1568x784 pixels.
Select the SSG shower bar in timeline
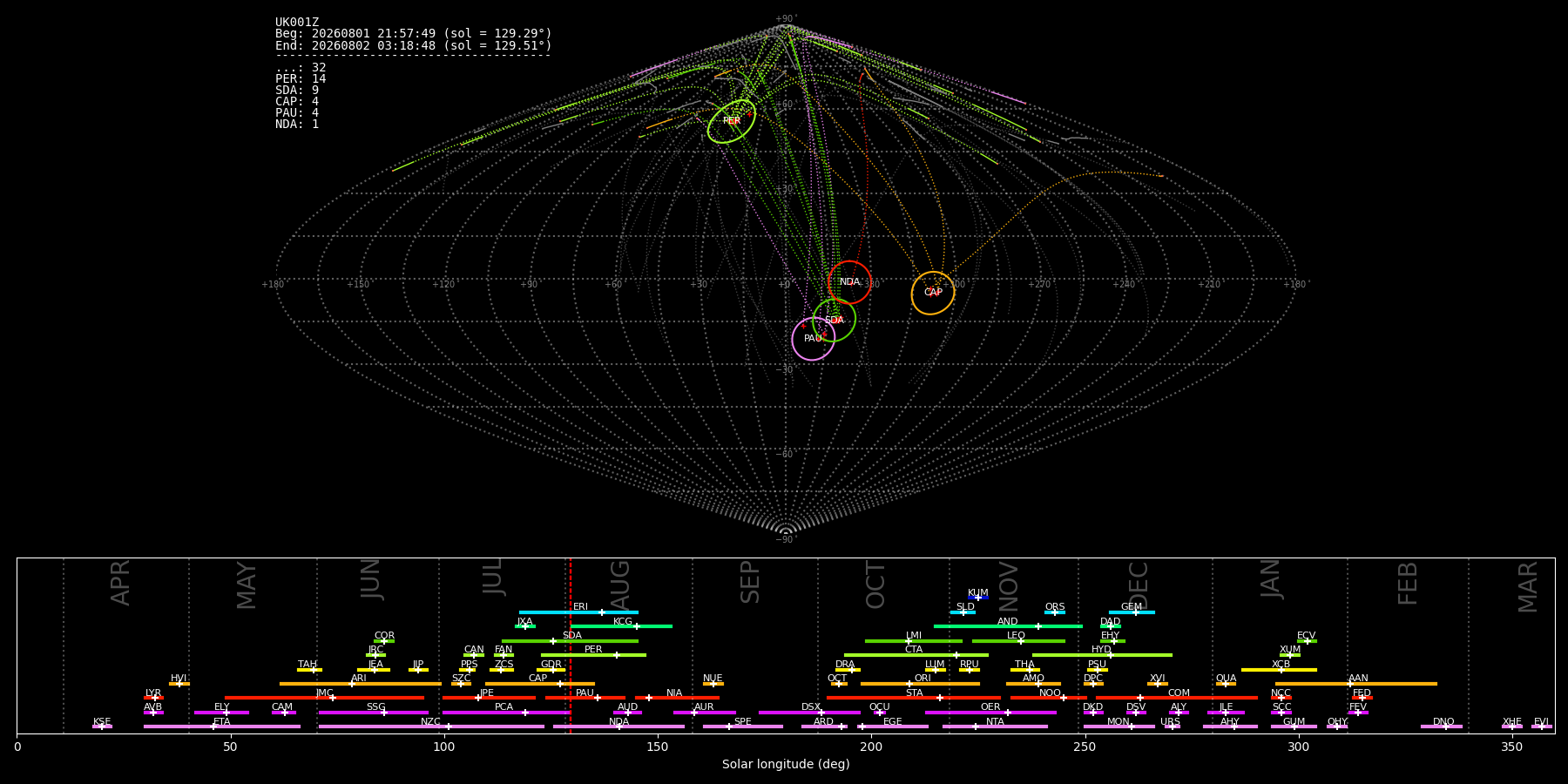tap(373, 713)
